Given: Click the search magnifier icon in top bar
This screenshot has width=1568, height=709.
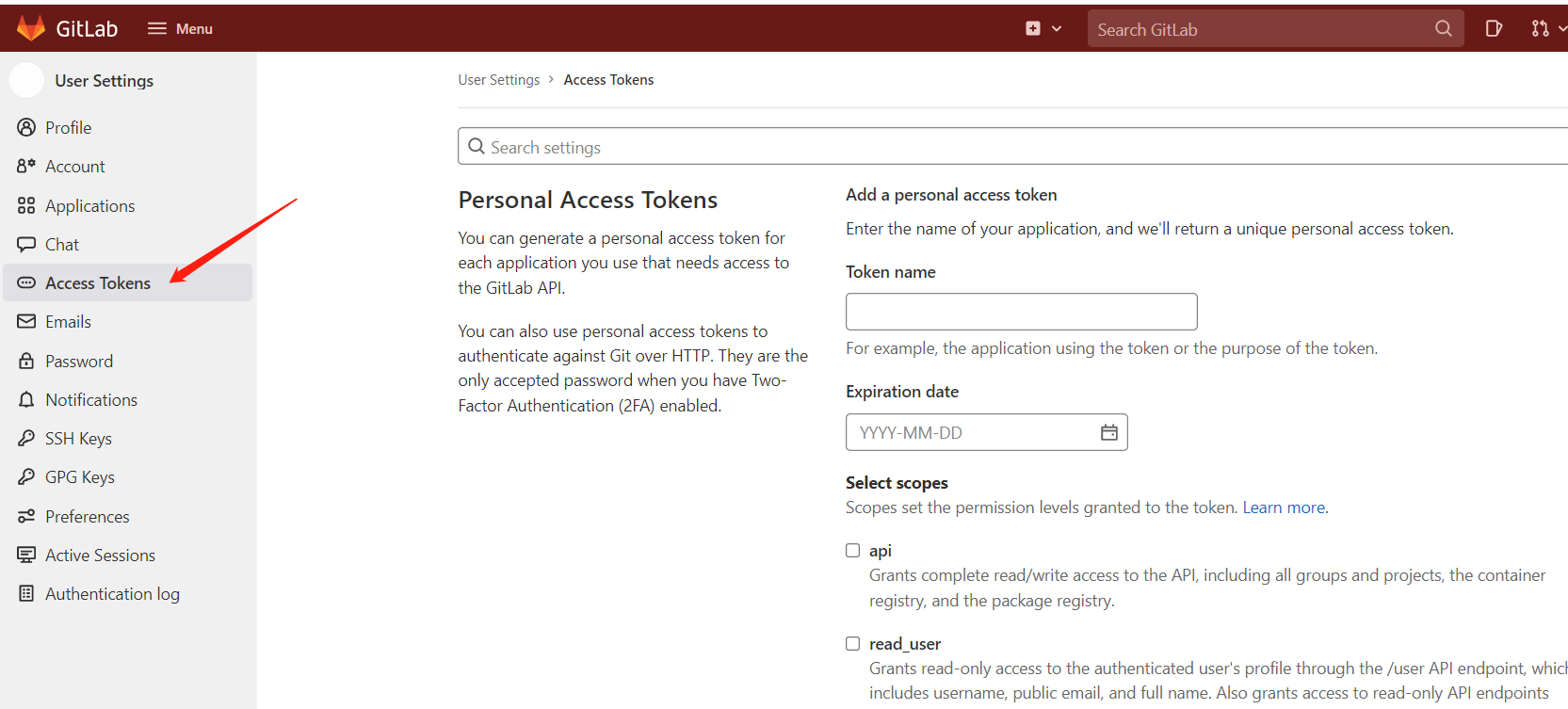Looking at the screenshot, I should click(x=1443, y=29).
